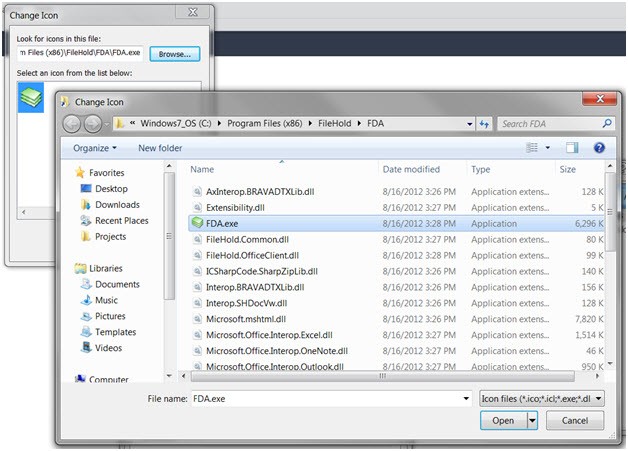Open the File name dropdown arrow
This screenshot has height=451, width=628.
pyautogui.click(x=466, y=399)
